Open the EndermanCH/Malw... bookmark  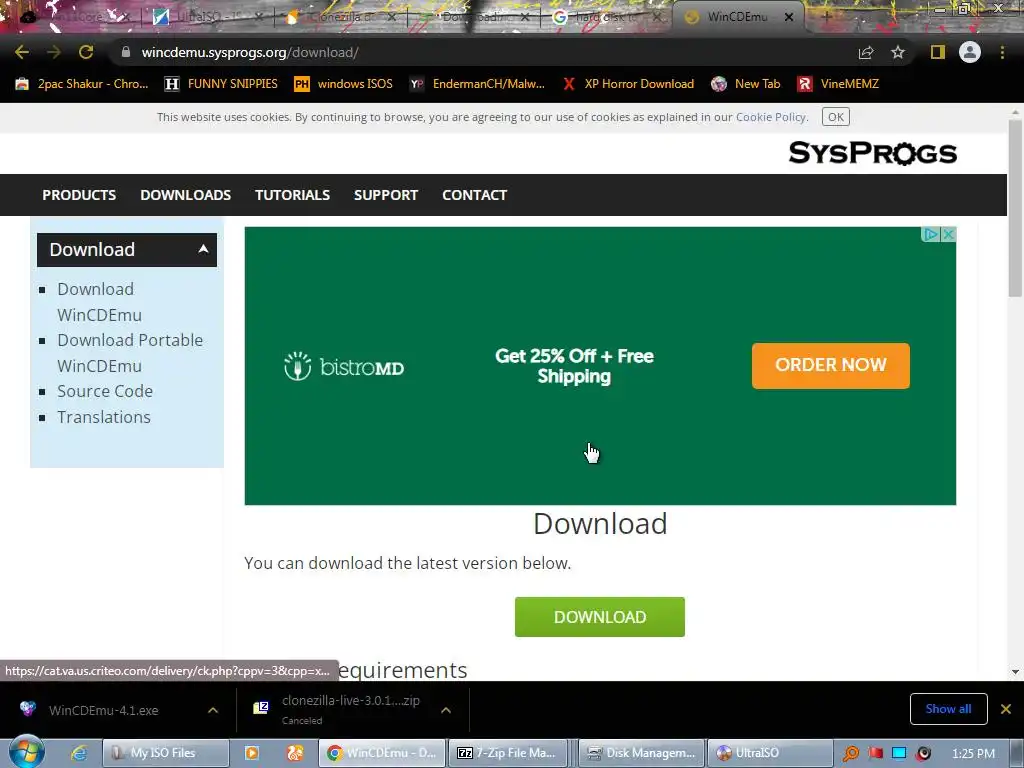pos(477,84)
